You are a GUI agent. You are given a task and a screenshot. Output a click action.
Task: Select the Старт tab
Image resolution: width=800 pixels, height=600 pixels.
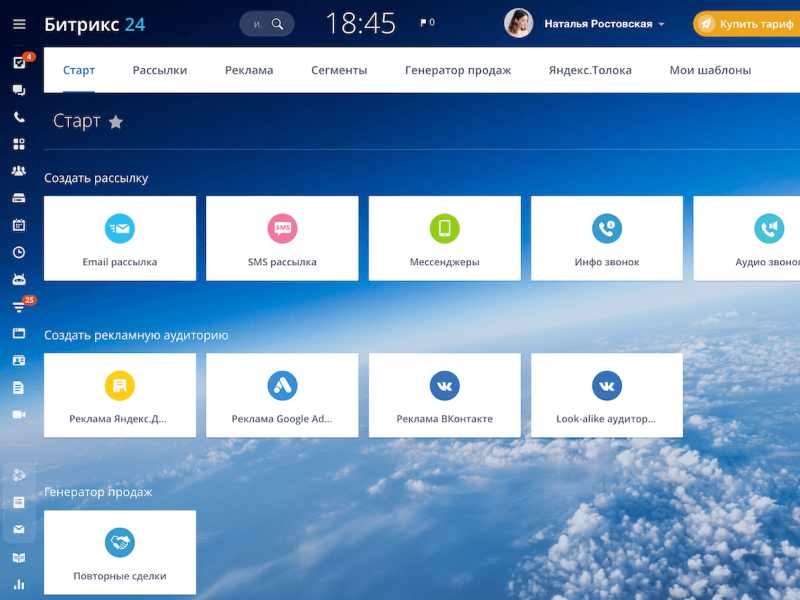79,70
